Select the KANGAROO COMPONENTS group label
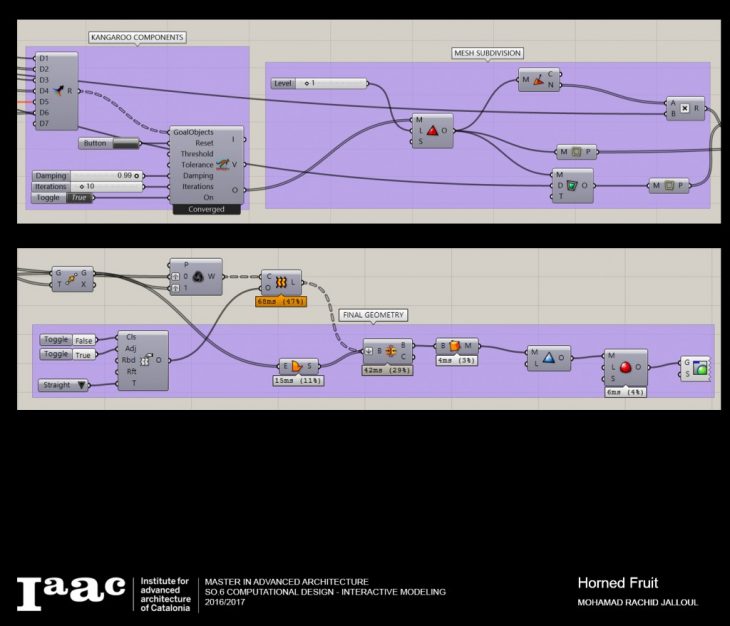730x626 pixels. 136,38
